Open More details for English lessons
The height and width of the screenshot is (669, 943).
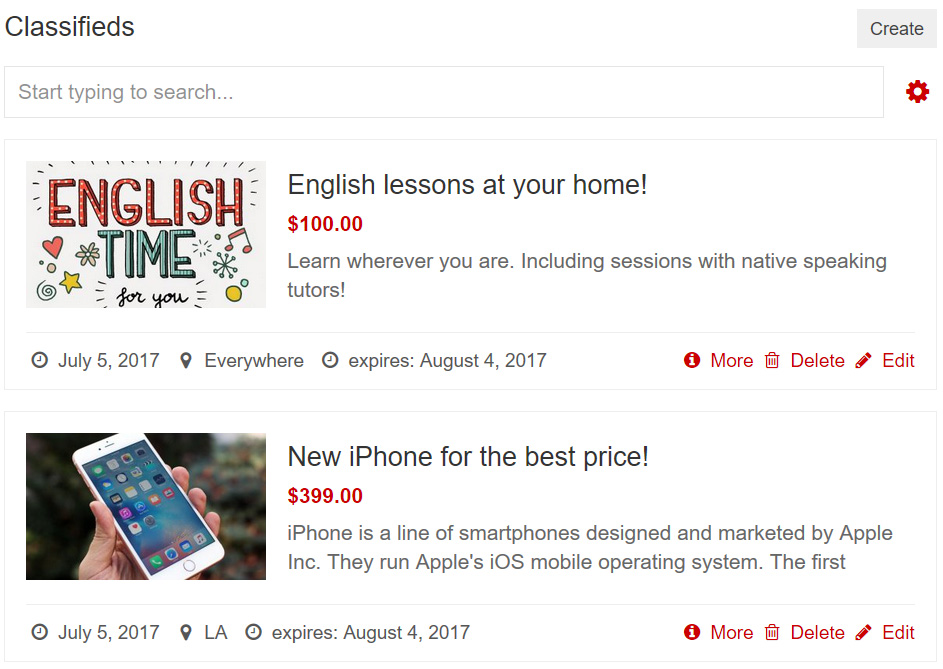(x=731, y=360)
